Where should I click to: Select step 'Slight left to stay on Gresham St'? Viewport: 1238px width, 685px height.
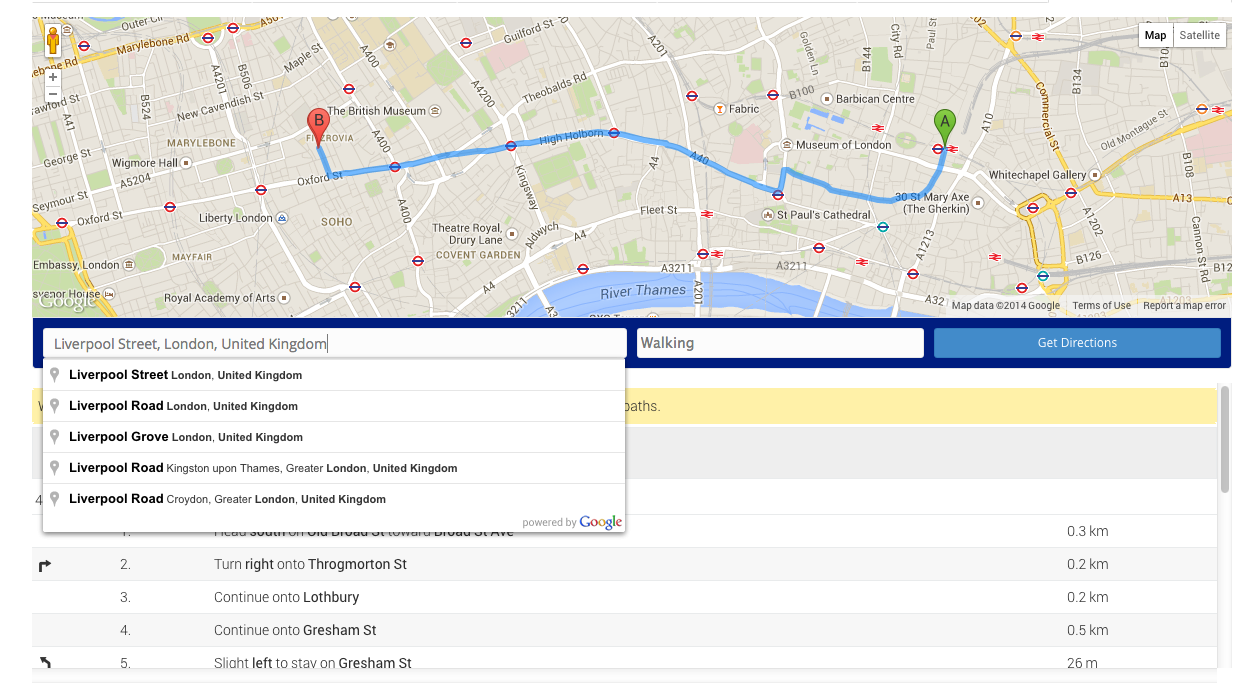[313, 663]
